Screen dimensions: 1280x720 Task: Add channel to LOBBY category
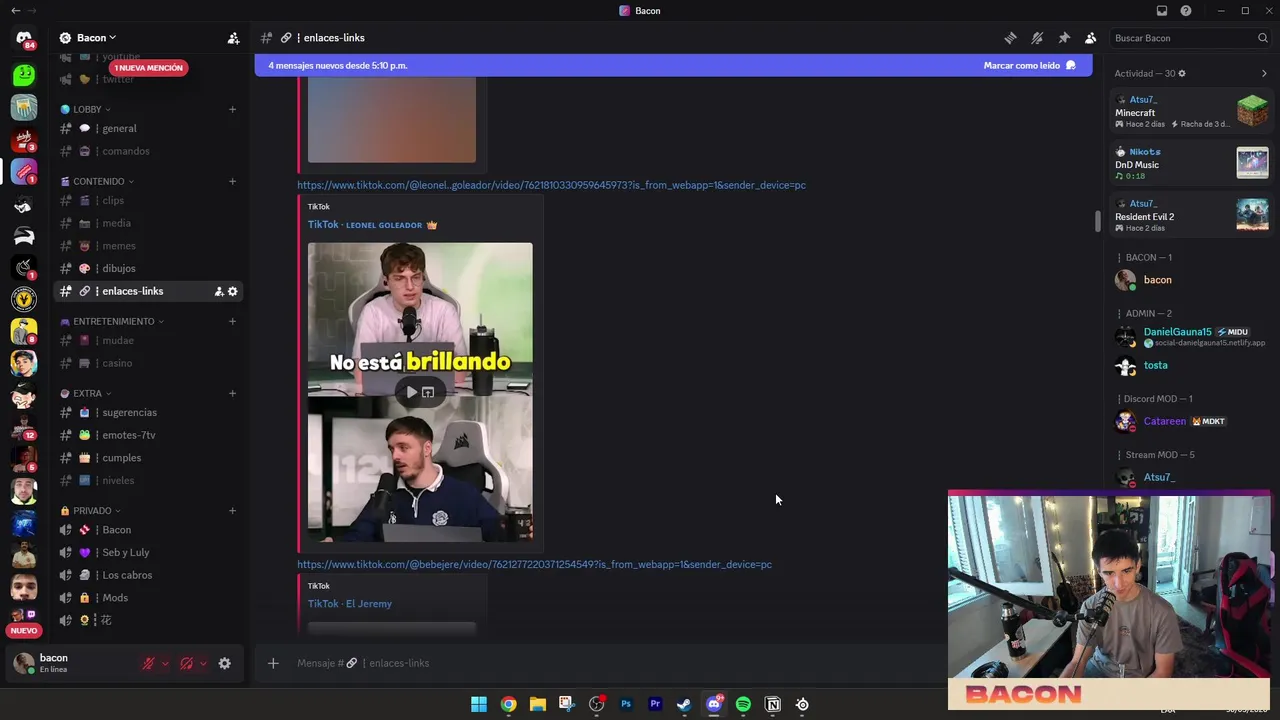[x=232, y=109]
